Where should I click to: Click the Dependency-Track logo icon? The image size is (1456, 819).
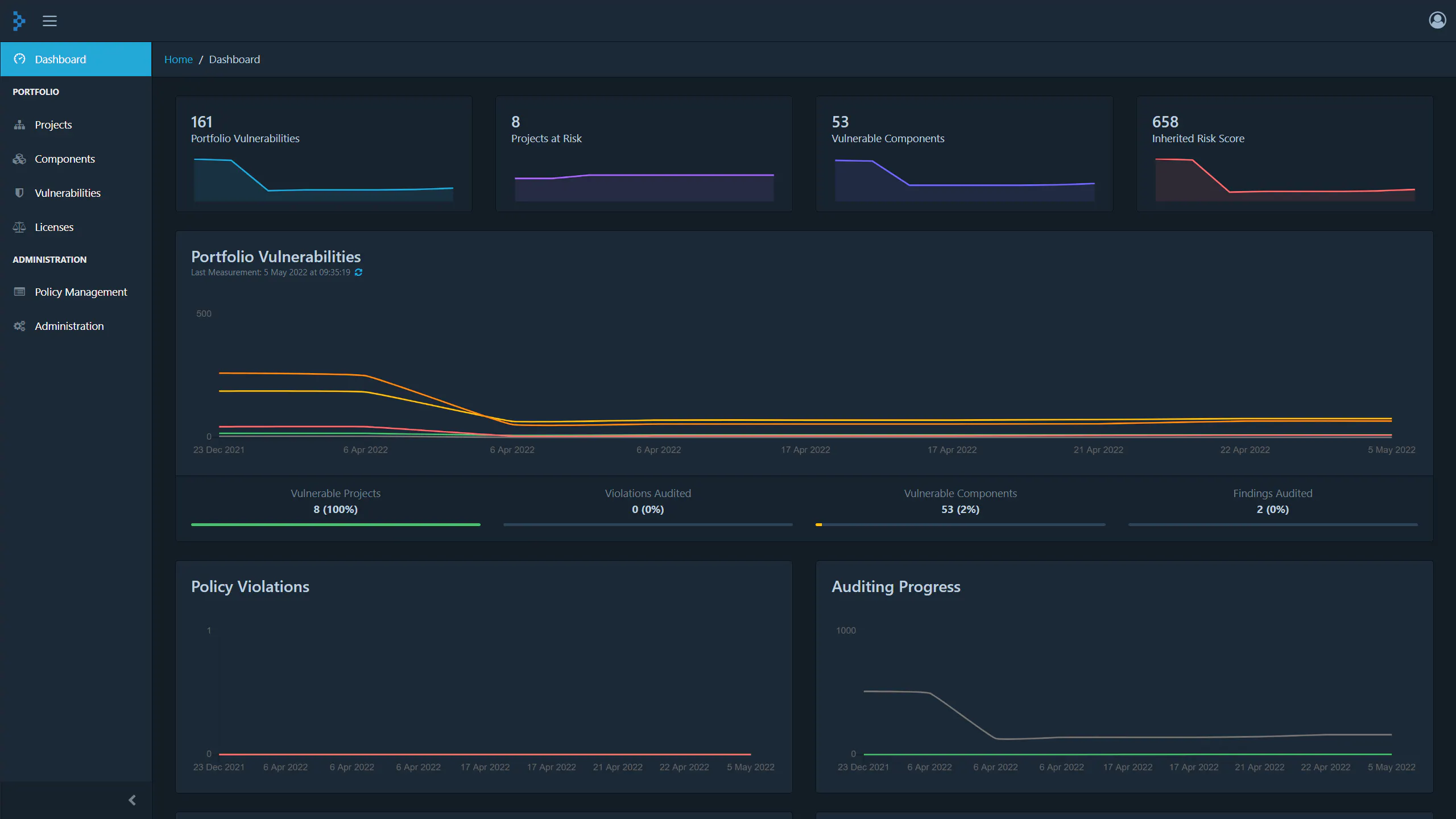pos(19,21)
